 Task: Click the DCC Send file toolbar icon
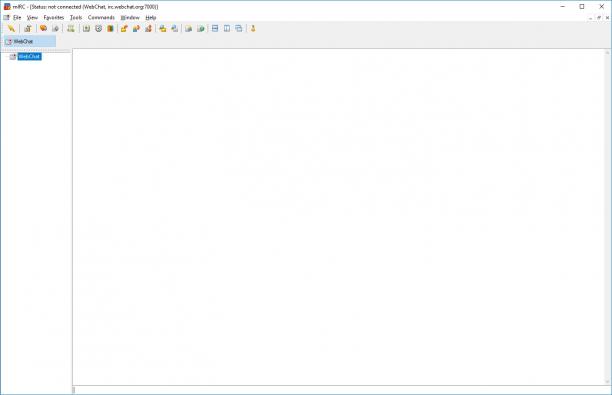(124, 28)
